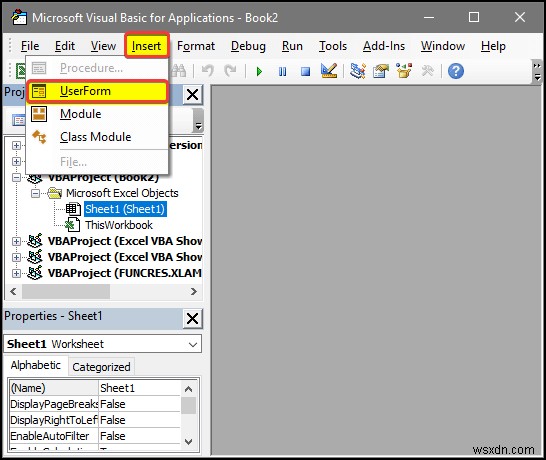The height and width of the screenshot is (460, 546).
Task: Click properties list scroll down arrow
Action: 188,442
